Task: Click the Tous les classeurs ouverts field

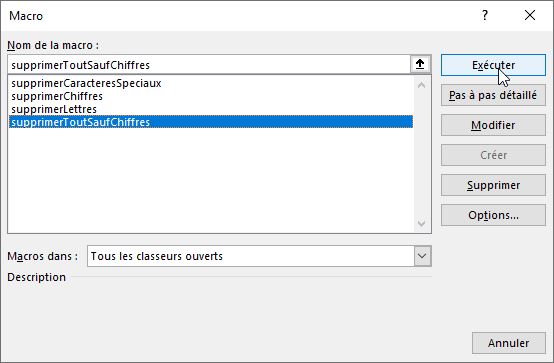Action: click(251, 256)
